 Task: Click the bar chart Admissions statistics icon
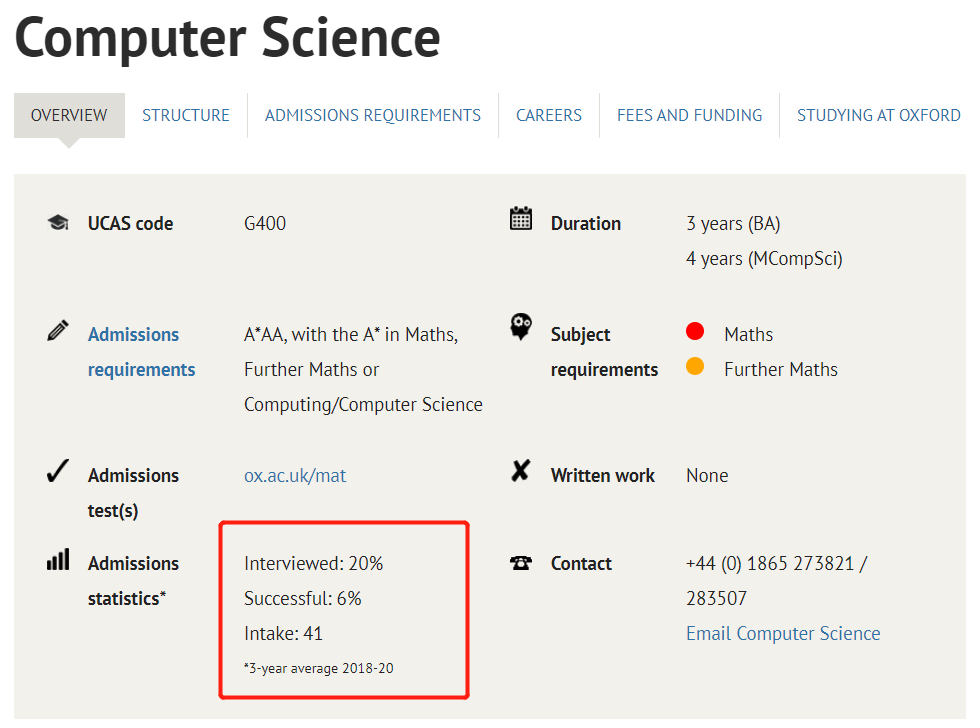tap(58, 559)
